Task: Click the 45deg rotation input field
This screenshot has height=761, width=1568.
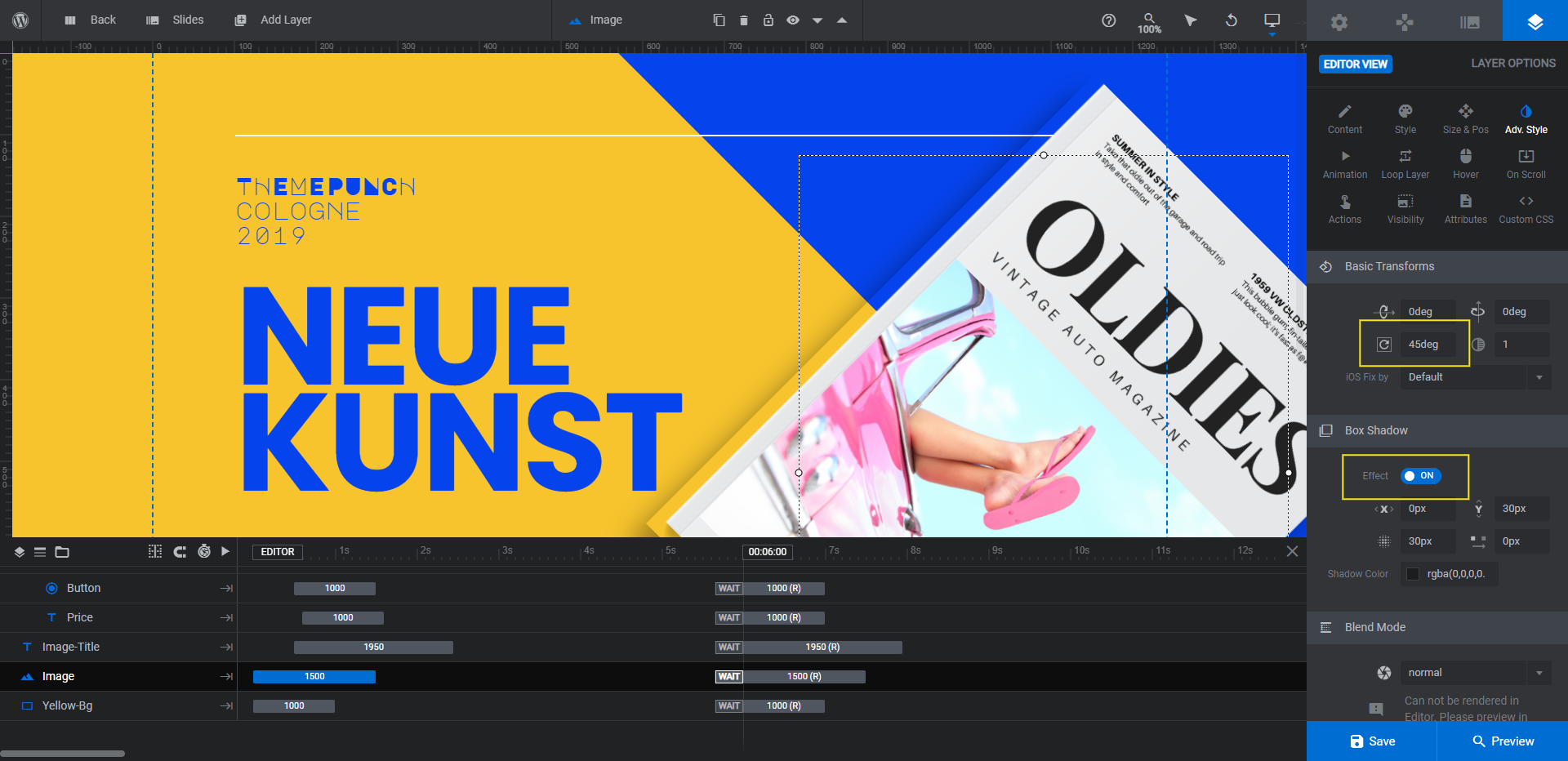Action: pyautogui.click(x=1429, y=345)
